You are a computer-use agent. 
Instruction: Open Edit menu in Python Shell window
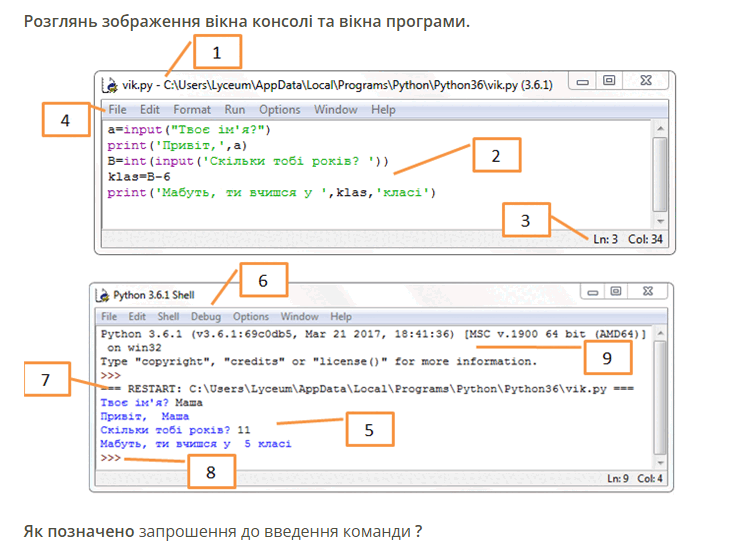pyautogui.click(x=137, y=317)
